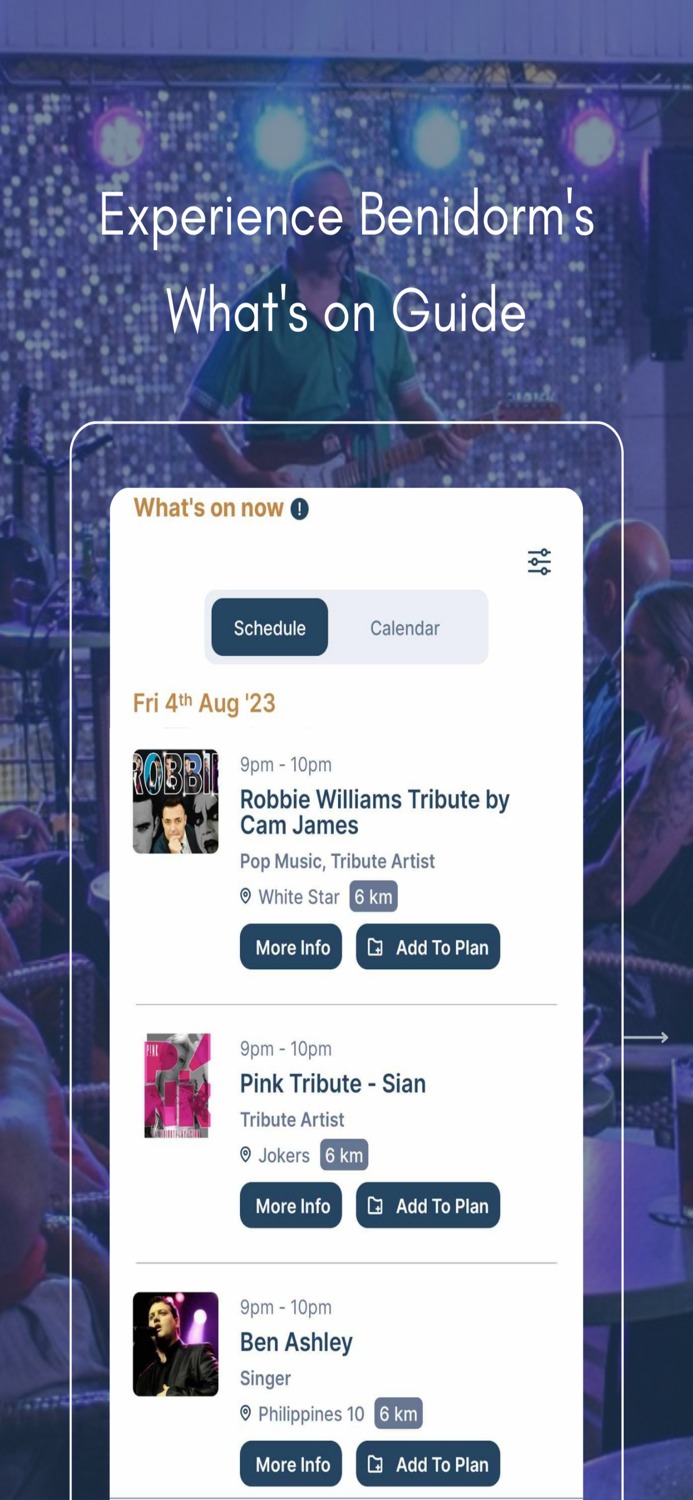Open the Pink Tribute poster thumbnail

tap(178, 1085)
